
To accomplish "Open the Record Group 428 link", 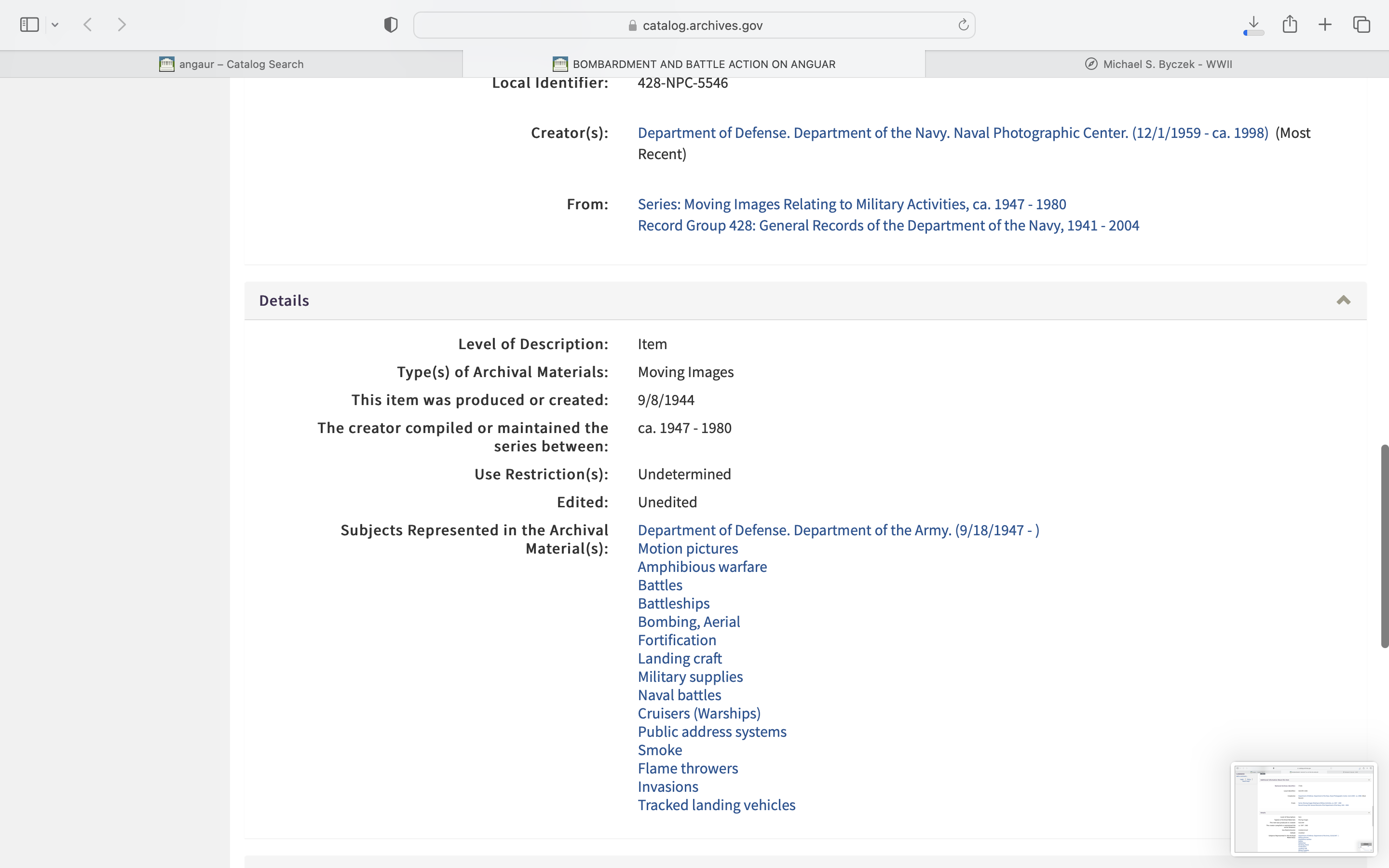I will click(x=888, y=226).
